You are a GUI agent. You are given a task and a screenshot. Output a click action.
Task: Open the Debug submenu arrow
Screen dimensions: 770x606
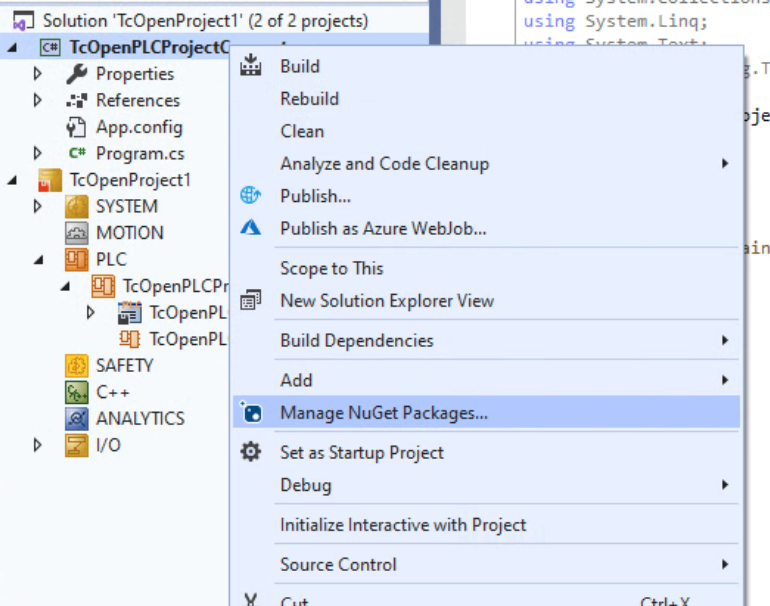tap(725, 485)
